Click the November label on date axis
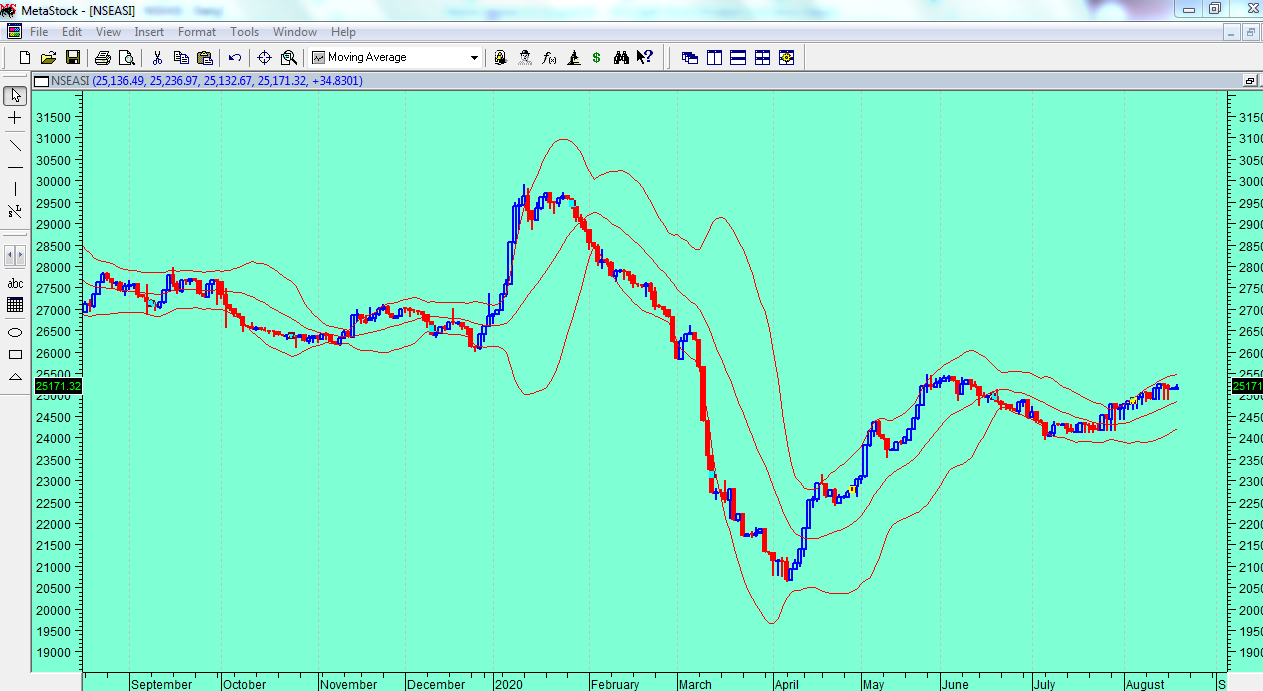This screenshot has width=1263, height=691. (x=349, y=684)
